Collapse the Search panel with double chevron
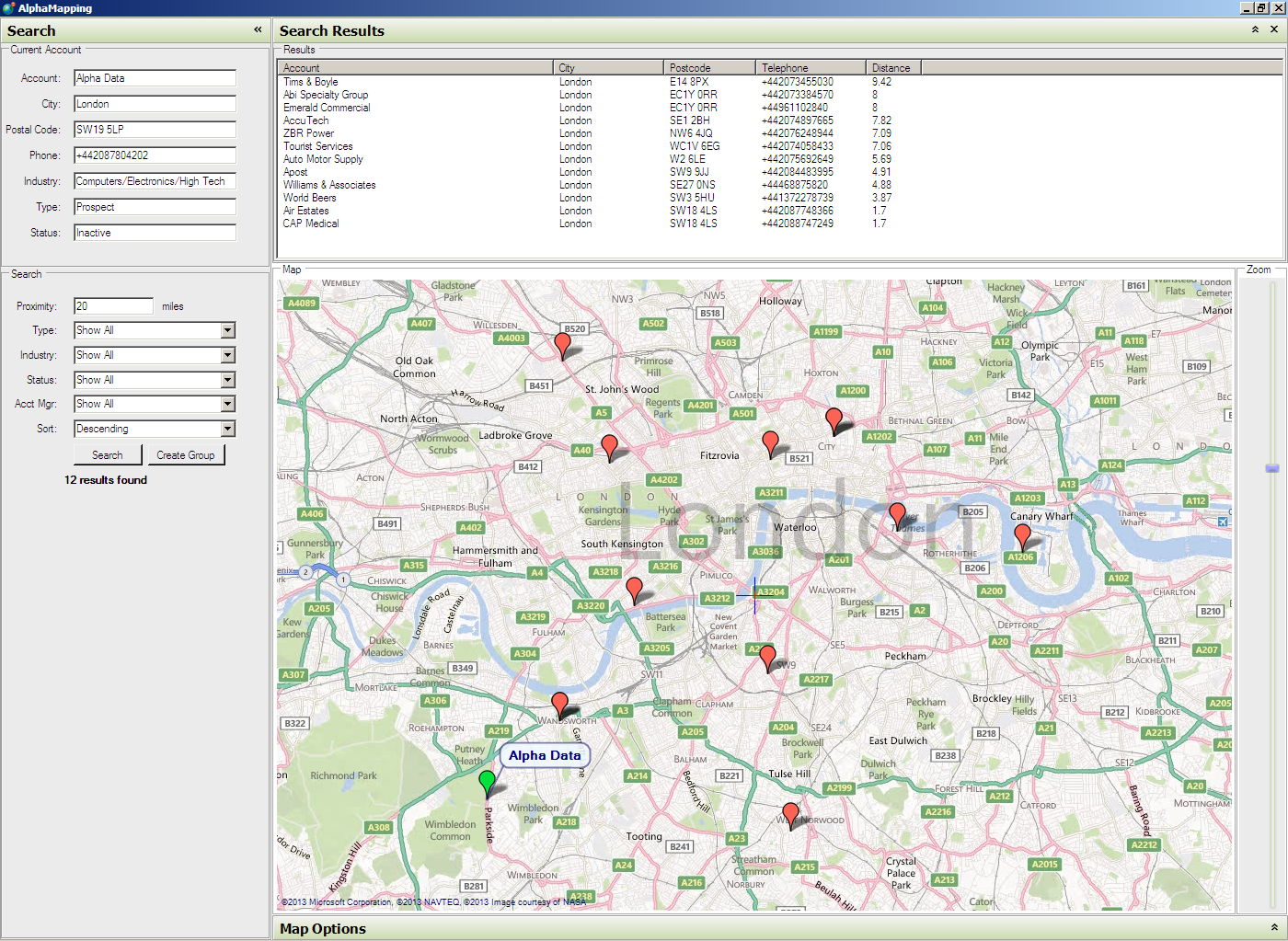Screen dimensions: 1288x941 click(x=258, y=30)
